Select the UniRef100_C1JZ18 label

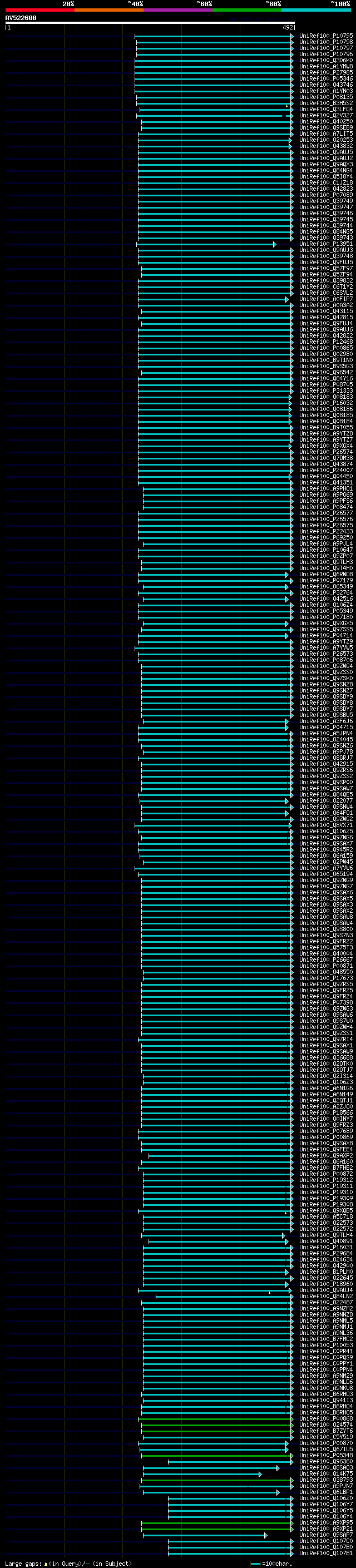[326, 182]
